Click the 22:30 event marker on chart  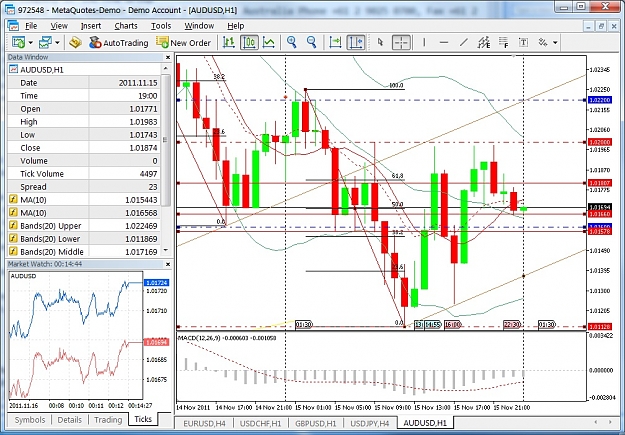[x=512, y=325]
